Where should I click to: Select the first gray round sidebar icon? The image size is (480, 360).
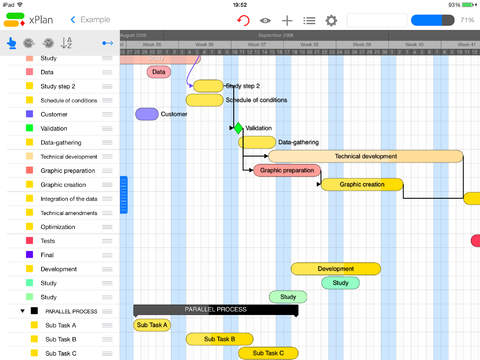[x=29, y=43]
